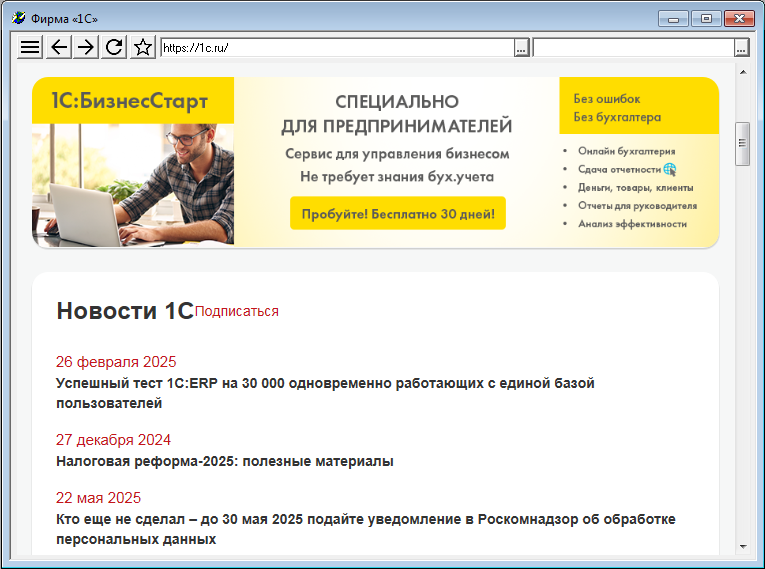
Task: Click scrollbar up arrow
Action: [743, 72]
